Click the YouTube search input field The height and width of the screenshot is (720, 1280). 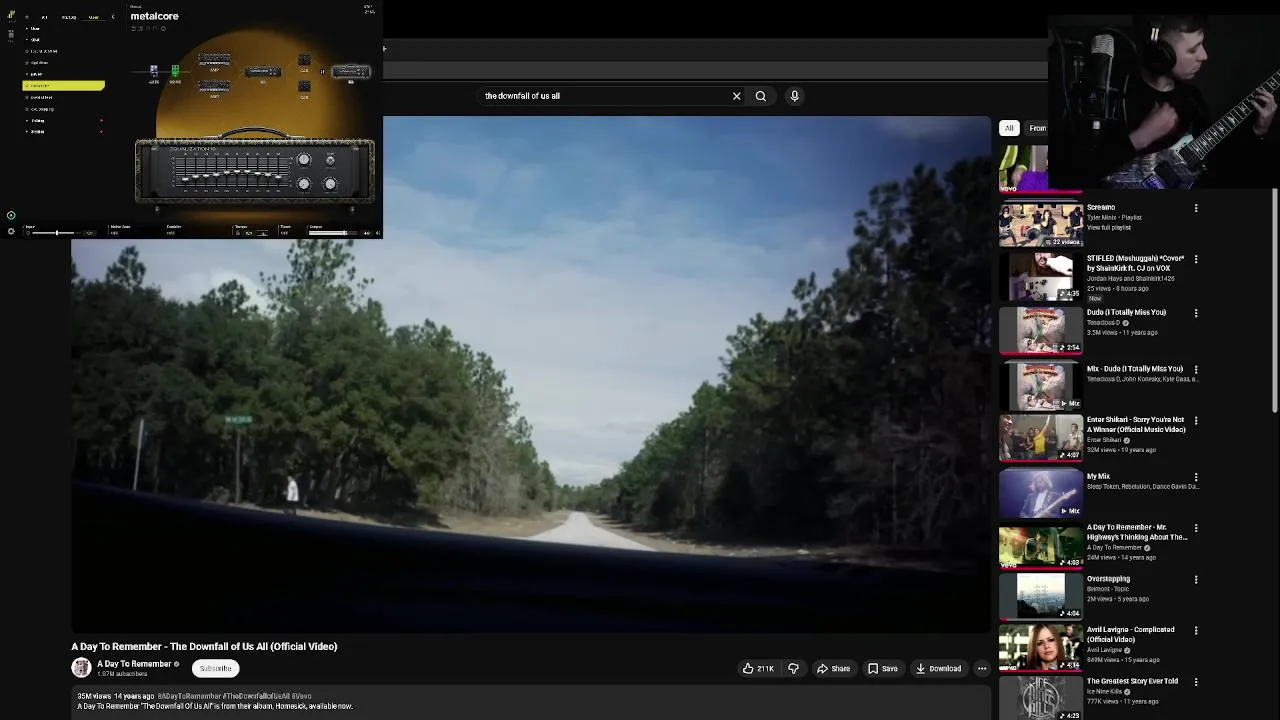605,96
